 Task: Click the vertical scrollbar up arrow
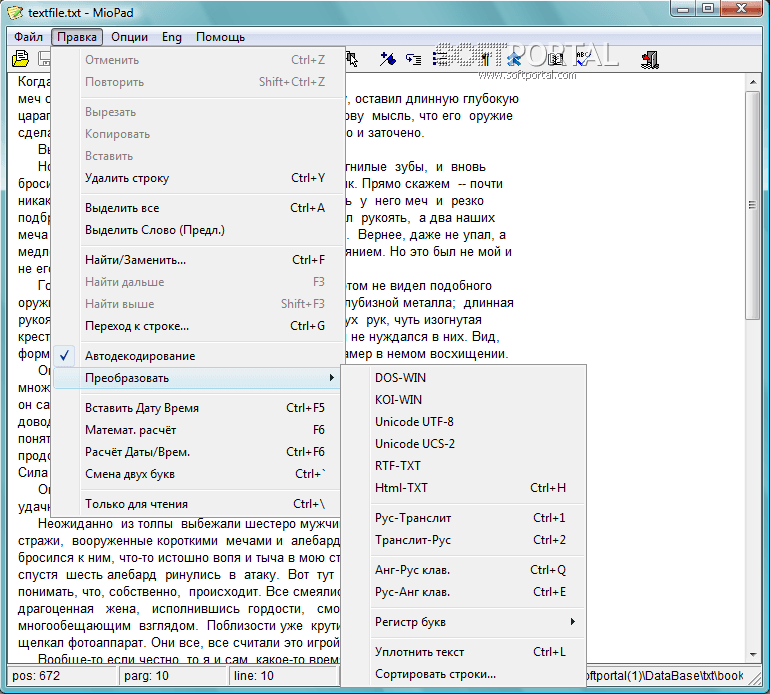tap(753, 82)
